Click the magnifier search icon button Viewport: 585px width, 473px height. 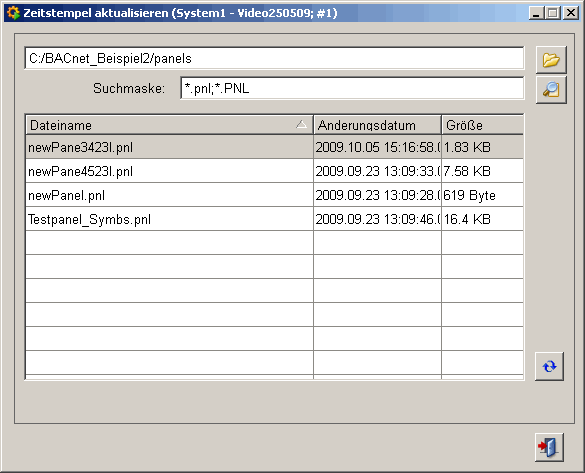tap(551, 90)
